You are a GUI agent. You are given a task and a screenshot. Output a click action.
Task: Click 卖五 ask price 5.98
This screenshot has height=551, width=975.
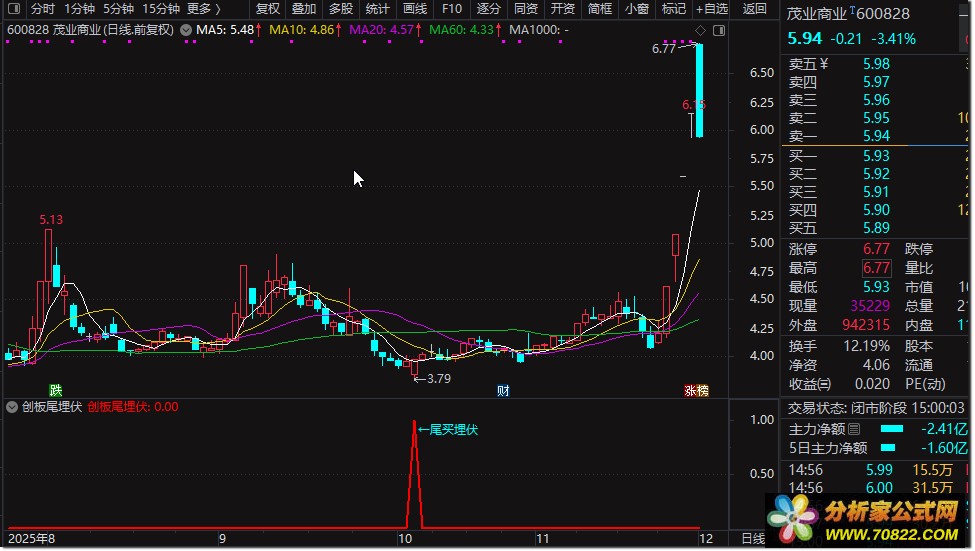pyautogui.click(x=876, y=64)
